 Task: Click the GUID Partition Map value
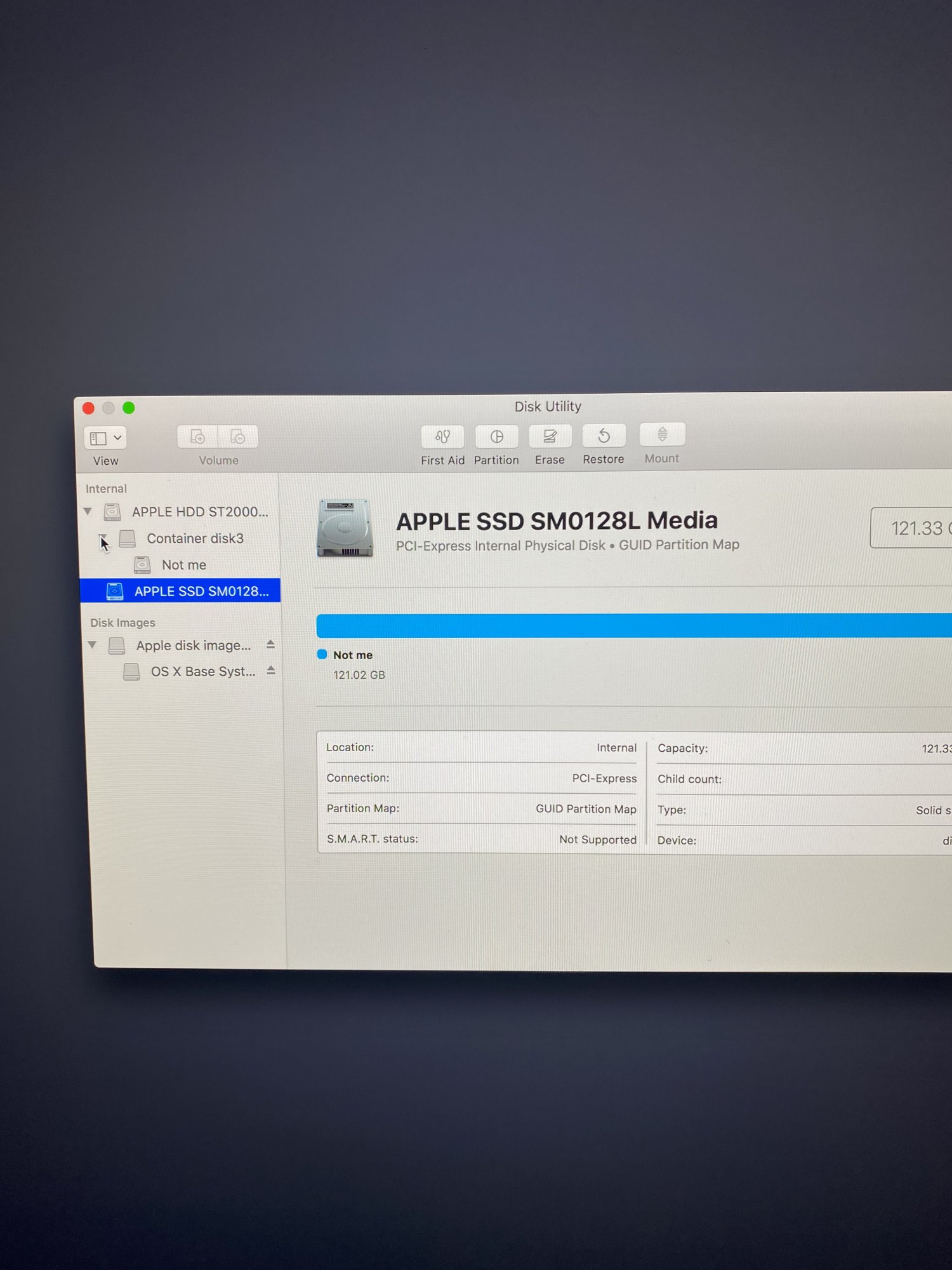(x=586, y=809)
